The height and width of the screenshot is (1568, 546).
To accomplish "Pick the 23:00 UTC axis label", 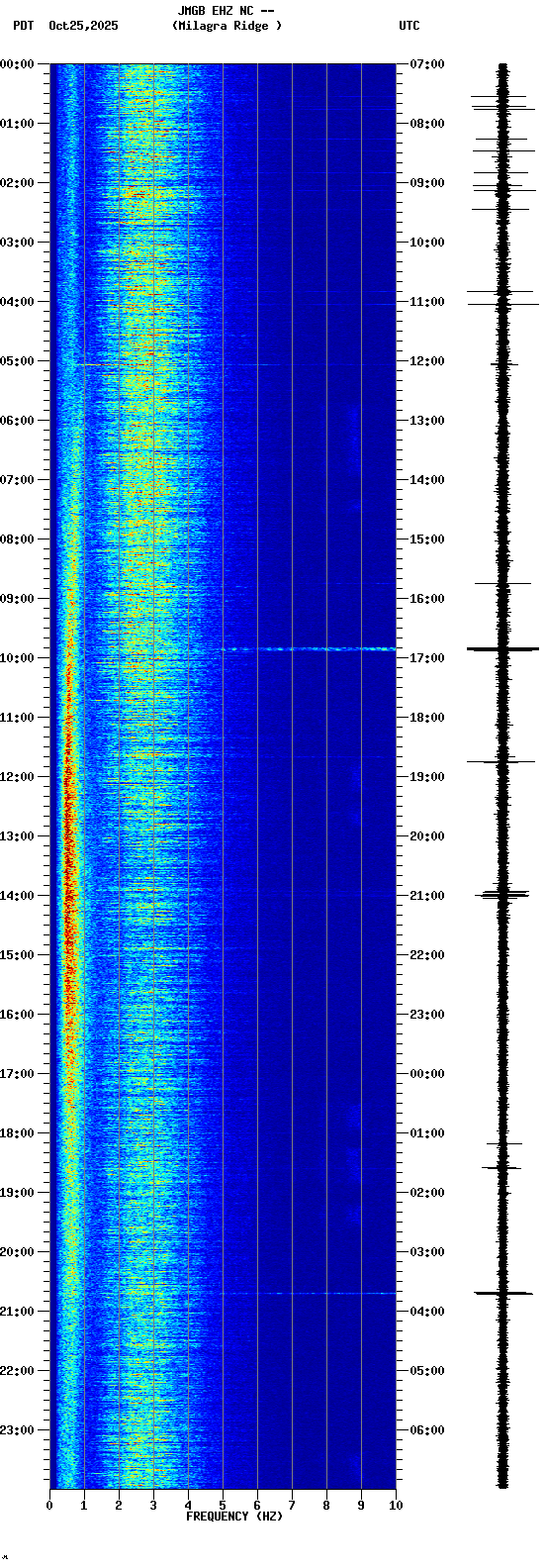I will [427, 1015].
